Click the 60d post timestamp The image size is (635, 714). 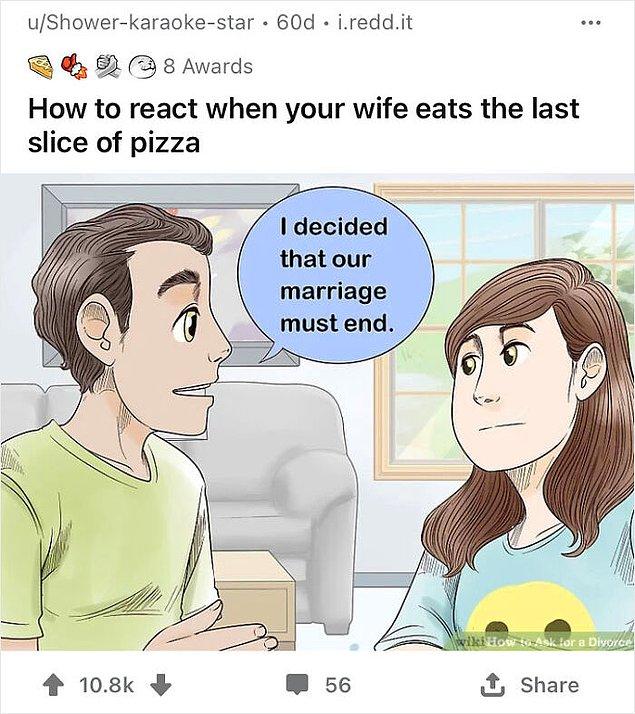tap(295, 22)
